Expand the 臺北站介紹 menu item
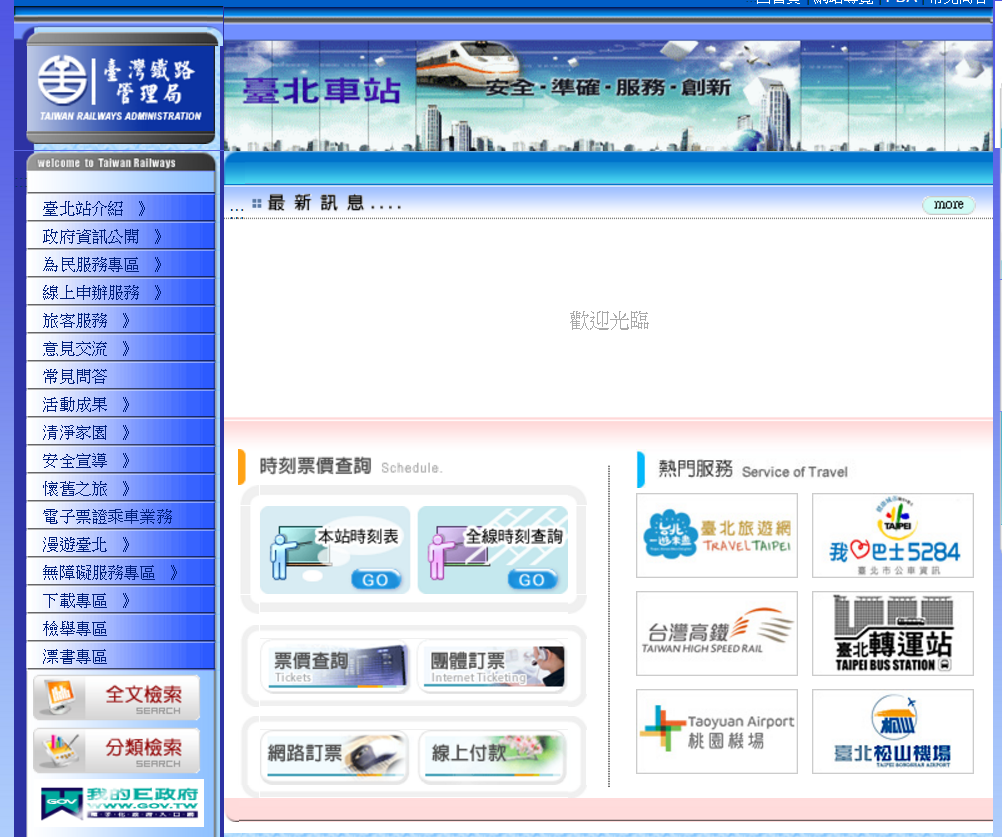1002x837 pixels. point(94,209)
